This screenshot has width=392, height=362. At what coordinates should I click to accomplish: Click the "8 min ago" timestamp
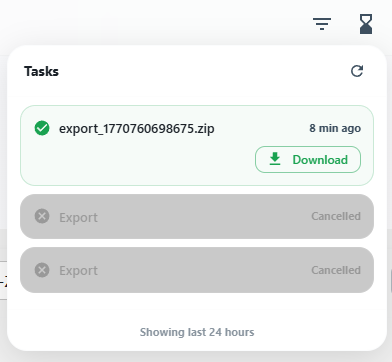click(335, 128)
